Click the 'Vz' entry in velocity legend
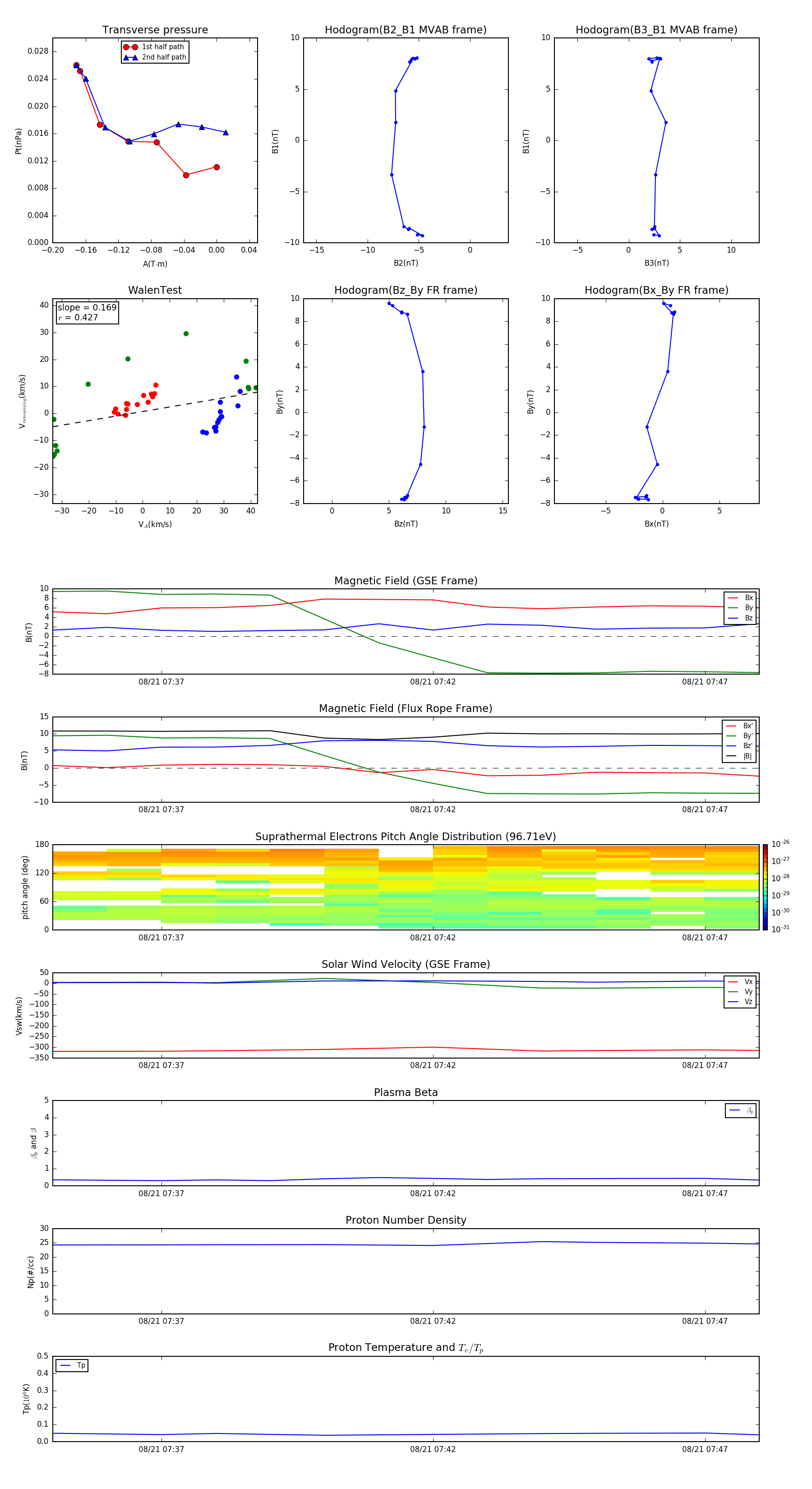Screen dimensions: 812x1489 (740, 1002)
